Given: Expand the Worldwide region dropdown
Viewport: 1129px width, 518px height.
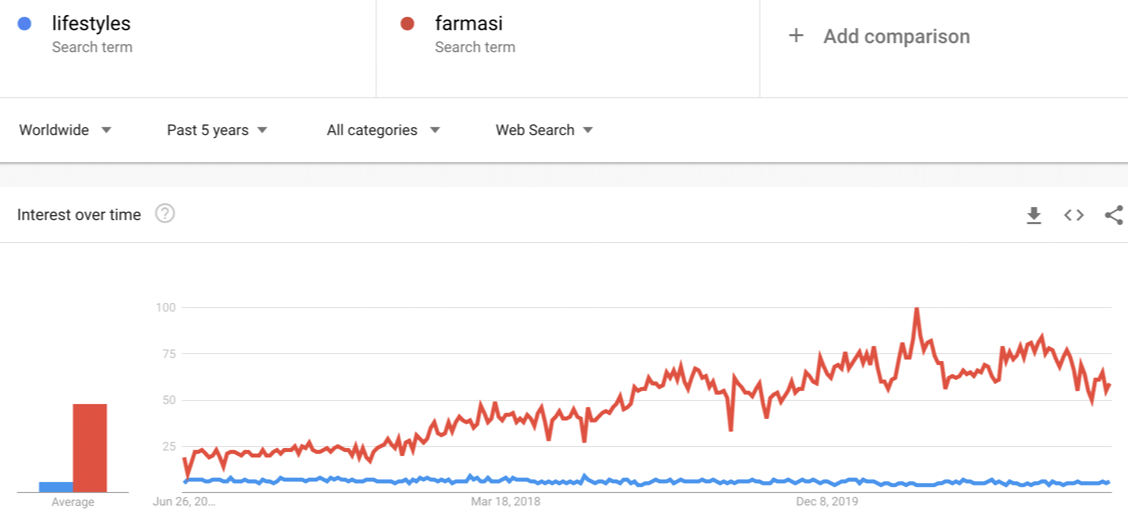Looking at the screenshot, I should (x=66, y=130).
